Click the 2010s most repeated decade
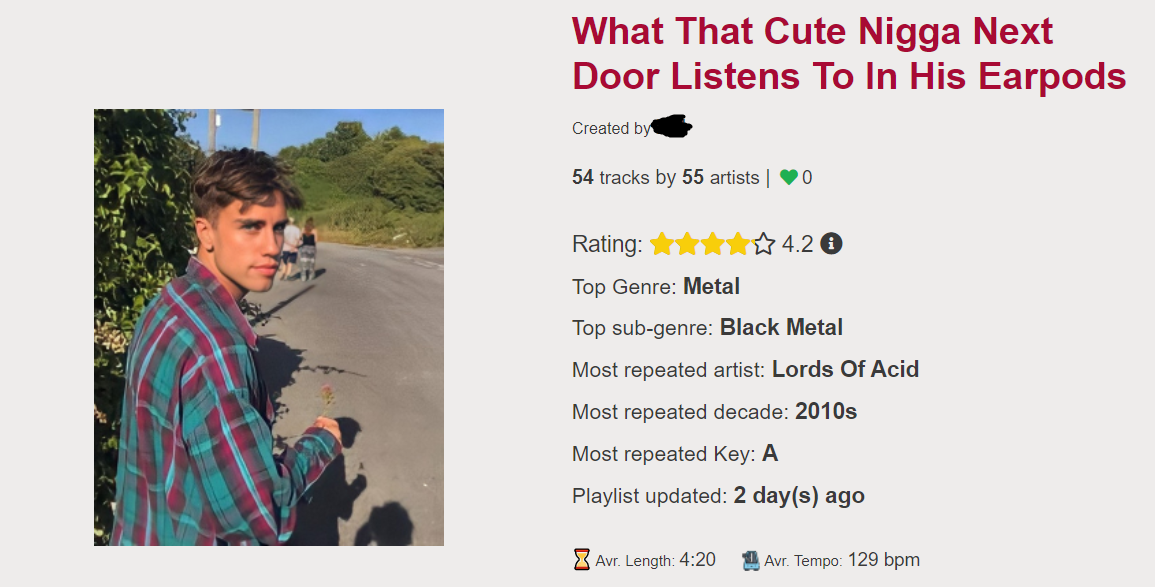Viewport: 1155px width, 587px height. pos(826,411)
